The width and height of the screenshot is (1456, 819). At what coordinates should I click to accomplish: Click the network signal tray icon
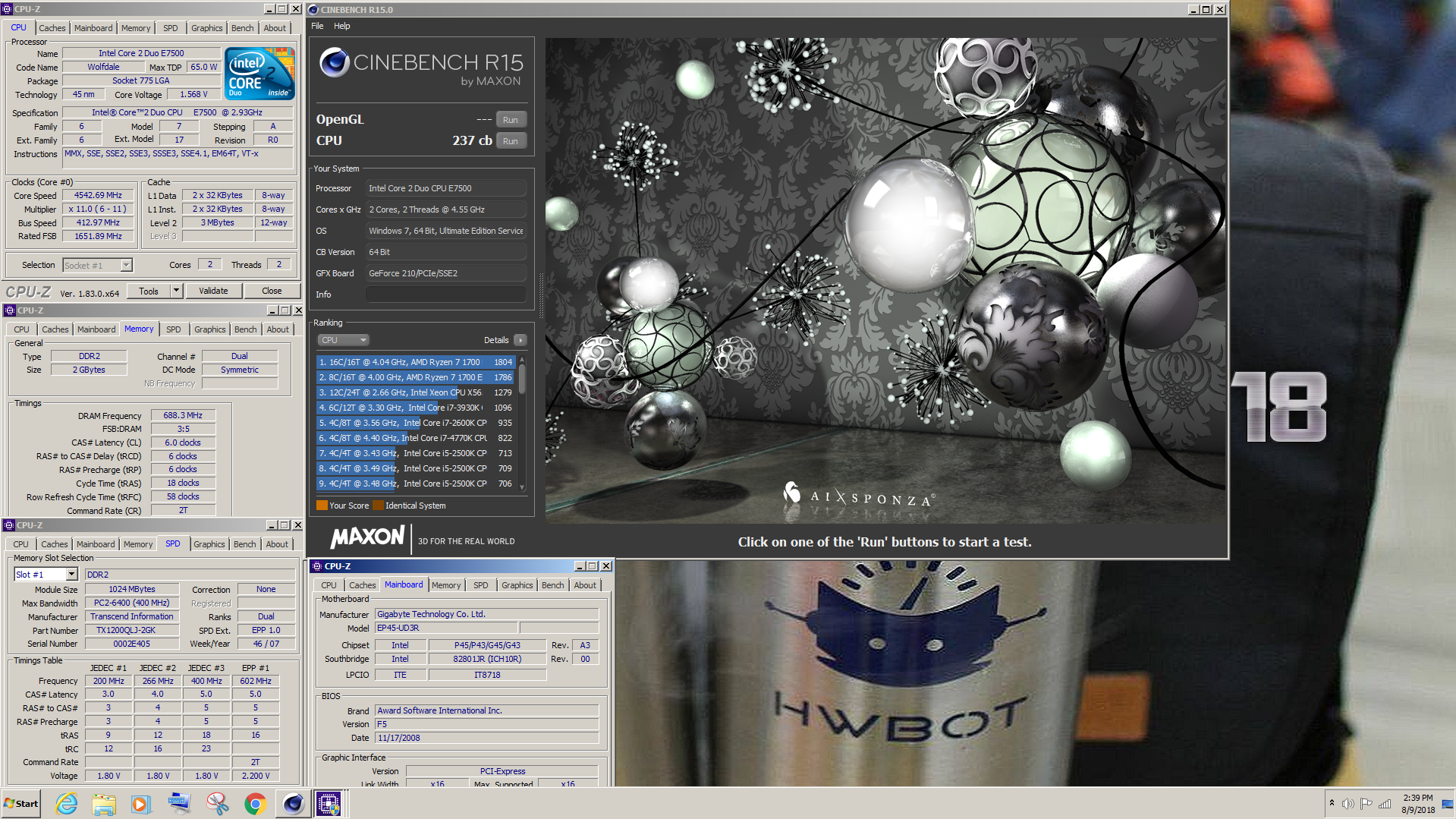pos(1385,804)
